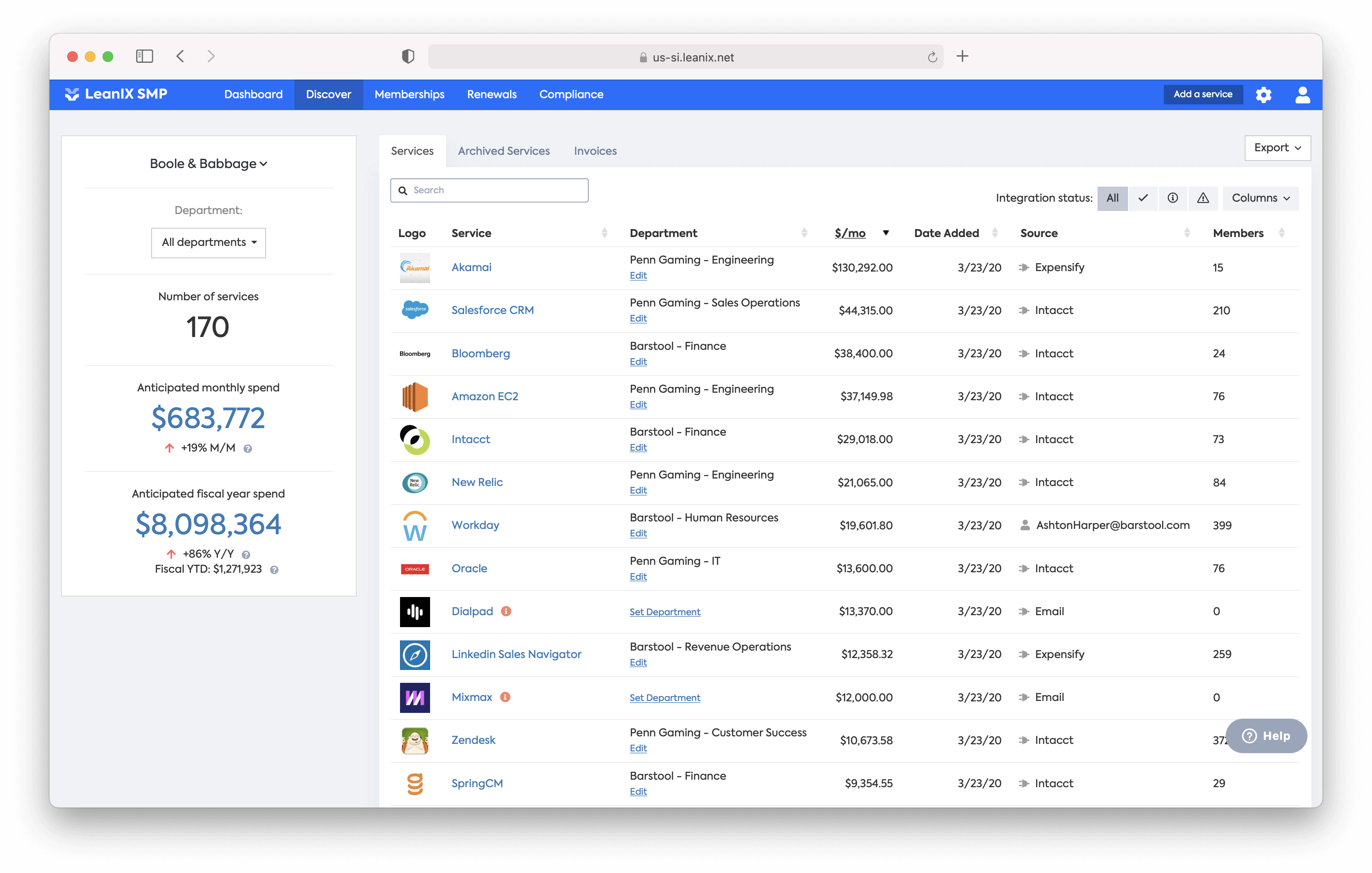Click help icon next to +19% M/M
The width and height of the screenshot is (1372, 873).
(x=247, y=449)
